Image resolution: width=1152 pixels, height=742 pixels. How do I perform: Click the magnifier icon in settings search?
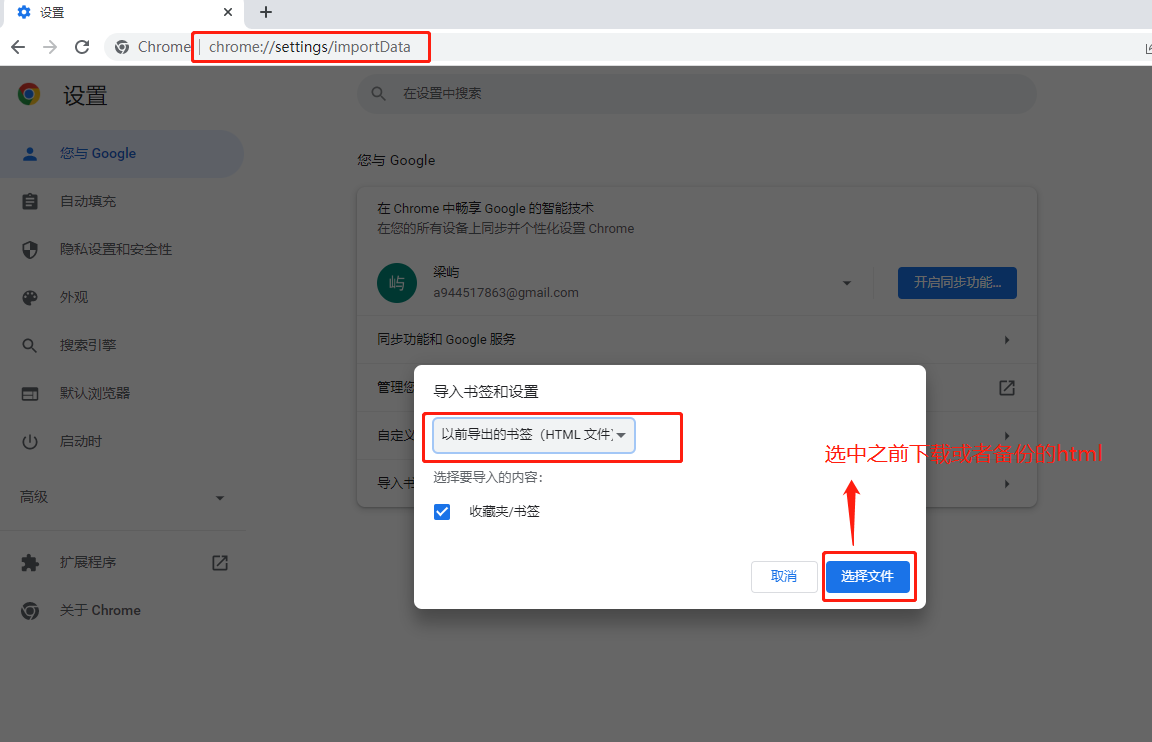[378, 93]
